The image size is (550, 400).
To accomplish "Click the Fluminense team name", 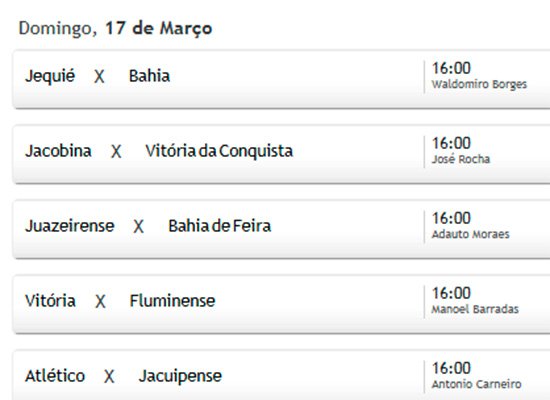I will [x=172, y=301].
